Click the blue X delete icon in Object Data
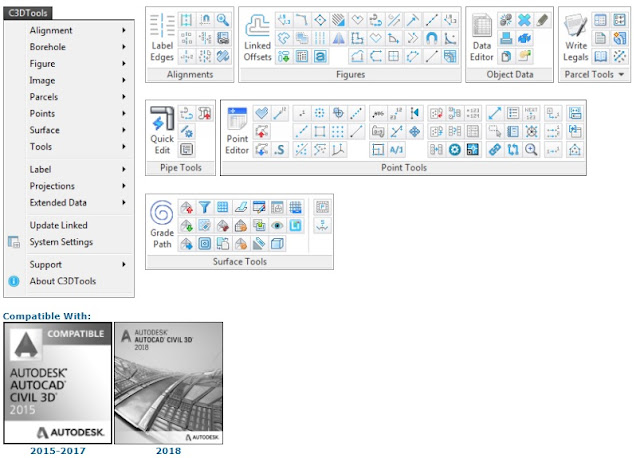The height and width of the screenshot is (458, 640). [x=524, y=20]
